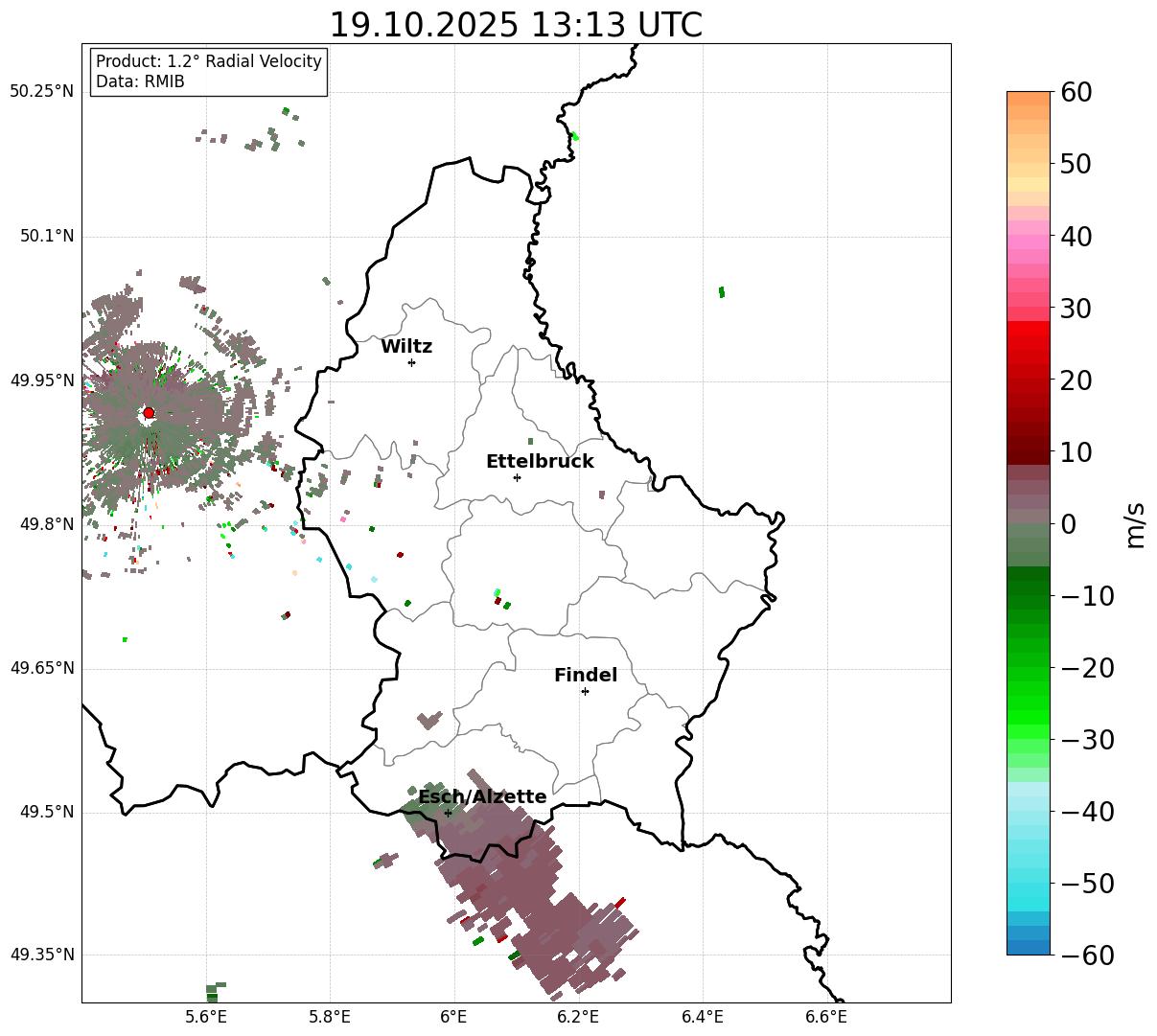1157x1036 pixels.
Task: Click the Esch/Alzette station cross marker
Action: [448, 813]
